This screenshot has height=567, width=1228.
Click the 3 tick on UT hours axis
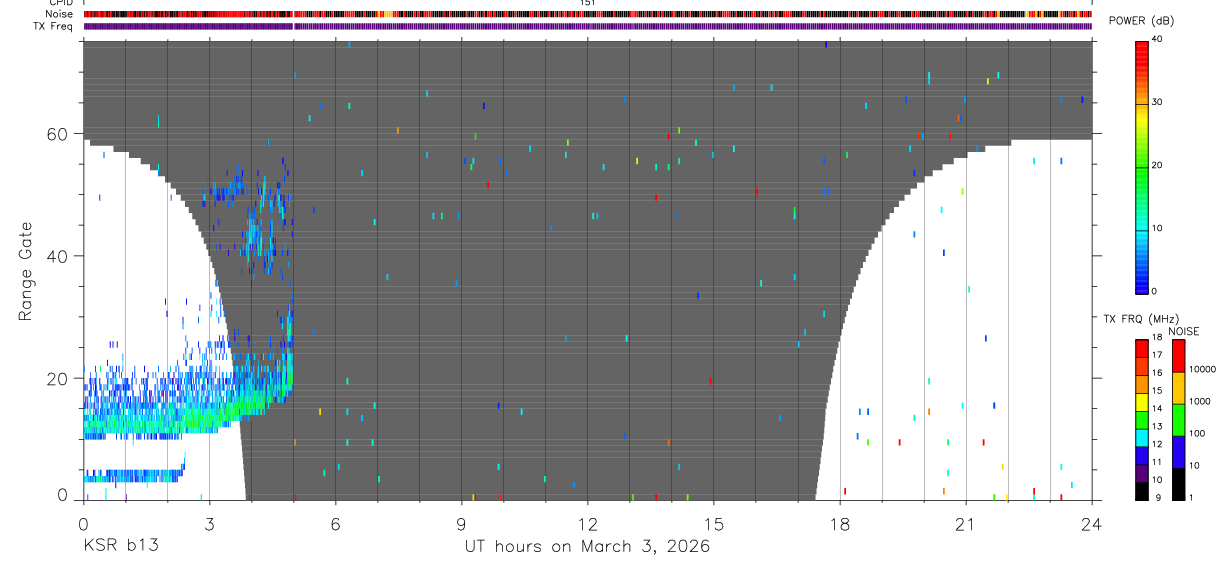(209, 523)
